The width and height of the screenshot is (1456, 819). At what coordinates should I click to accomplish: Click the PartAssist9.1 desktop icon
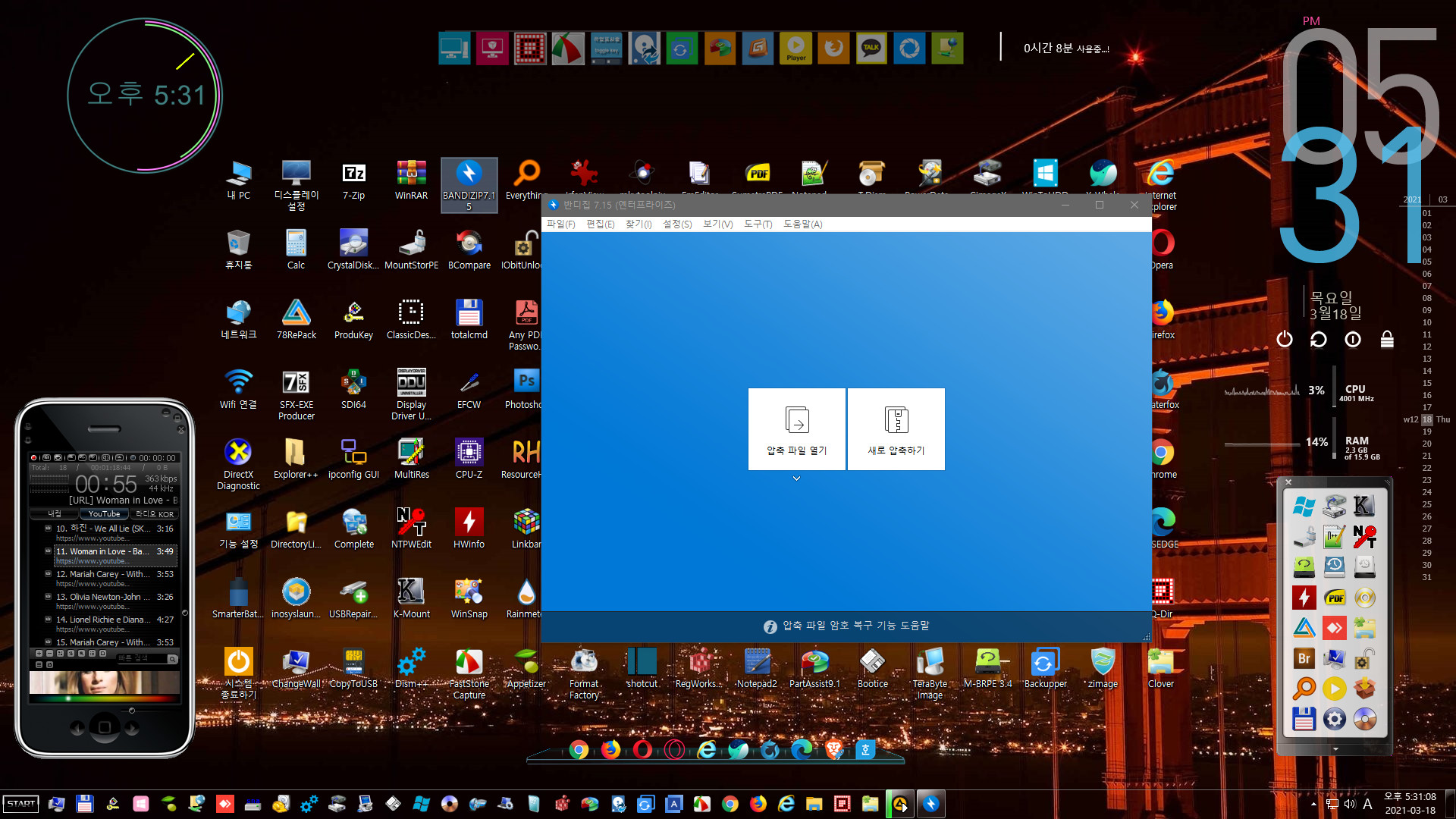(x=814, y=669)
